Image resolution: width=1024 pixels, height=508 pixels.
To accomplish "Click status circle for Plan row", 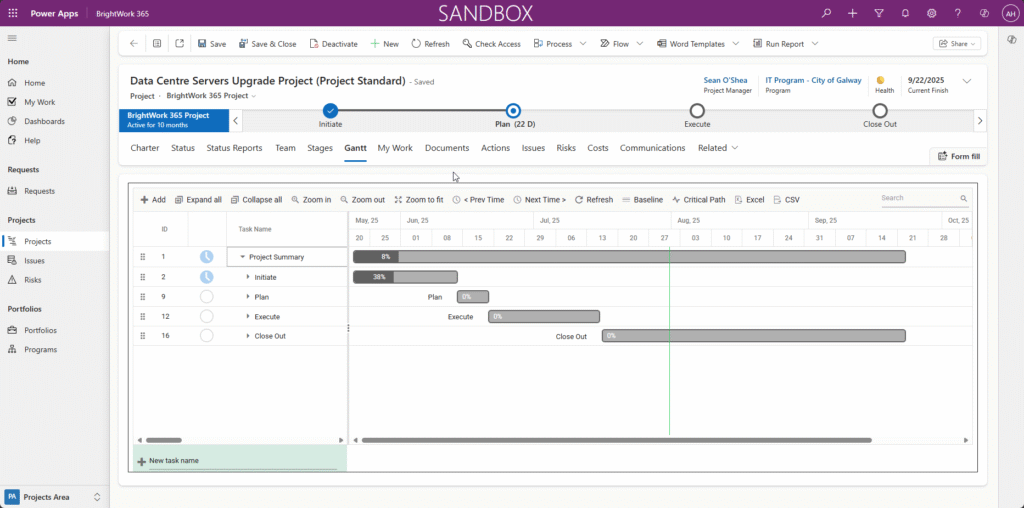I will click(x=206, y=297).
